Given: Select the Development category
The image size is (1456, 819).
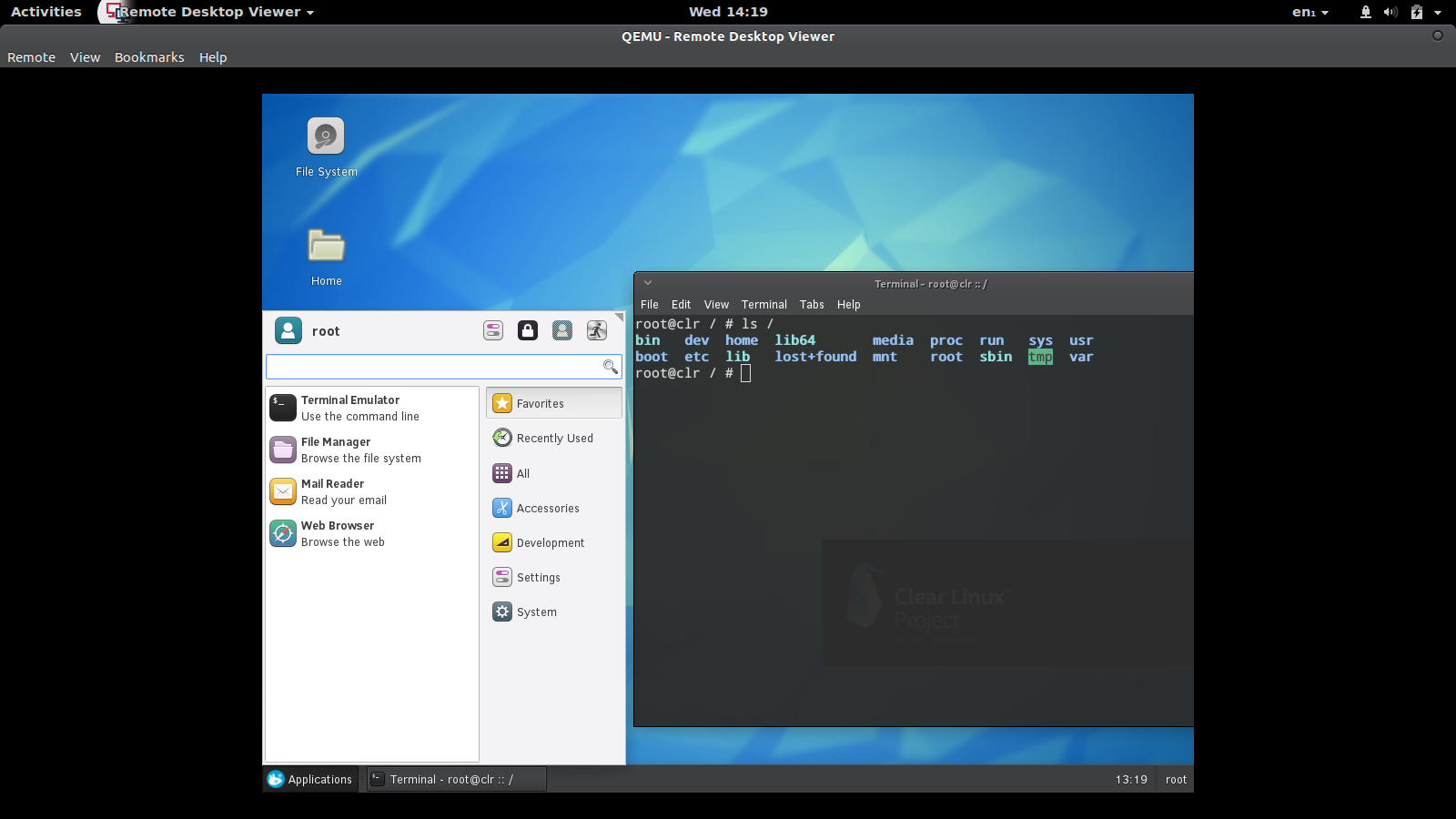Looking at the screenshot, I should (554, 542).
